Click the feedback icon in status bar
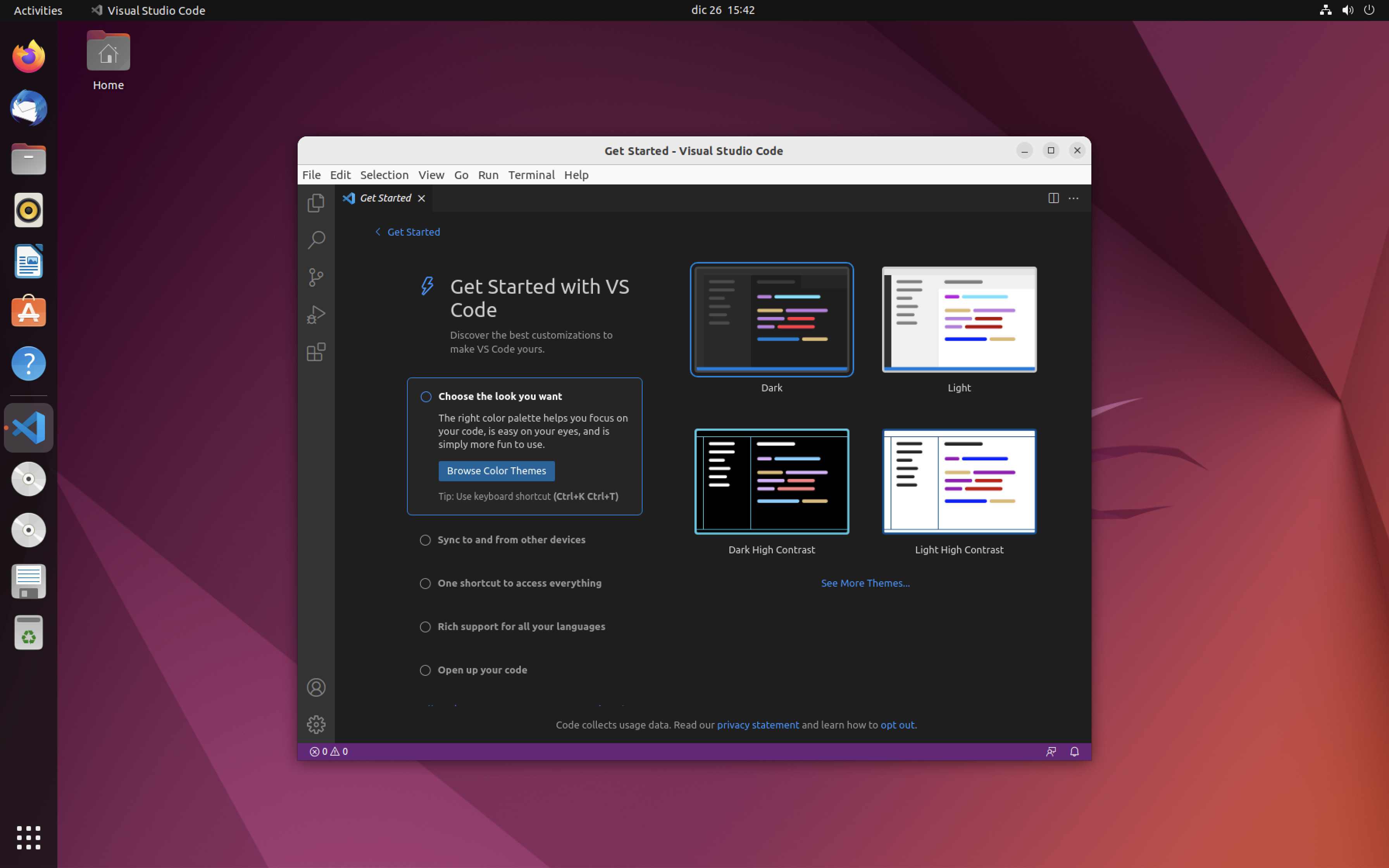1389x868 pixels. click(x=1051, y=751)
